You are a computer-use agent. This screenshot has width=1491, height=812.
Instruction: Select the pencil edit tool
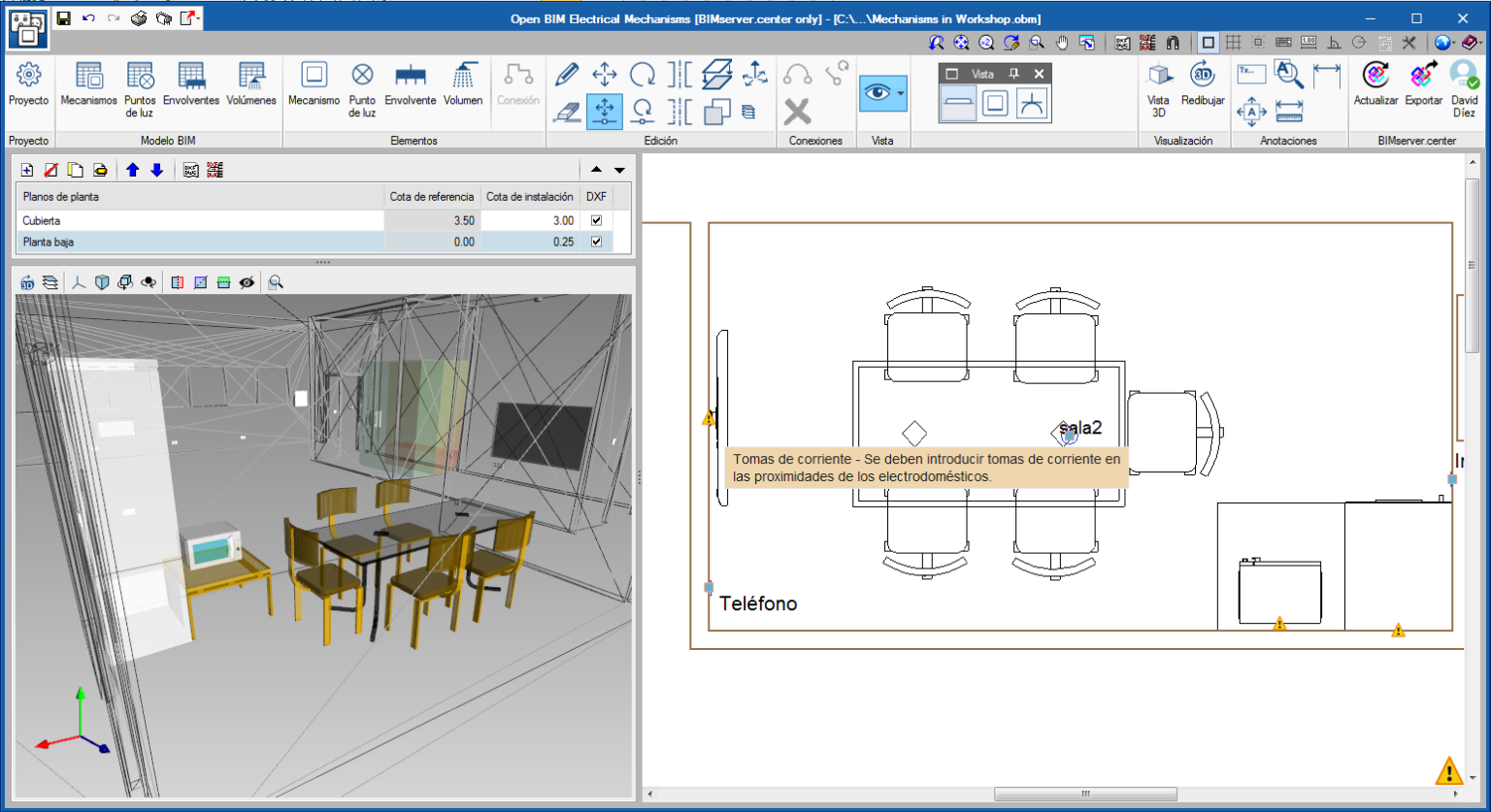pyautogui.click(x=568, y=74)
